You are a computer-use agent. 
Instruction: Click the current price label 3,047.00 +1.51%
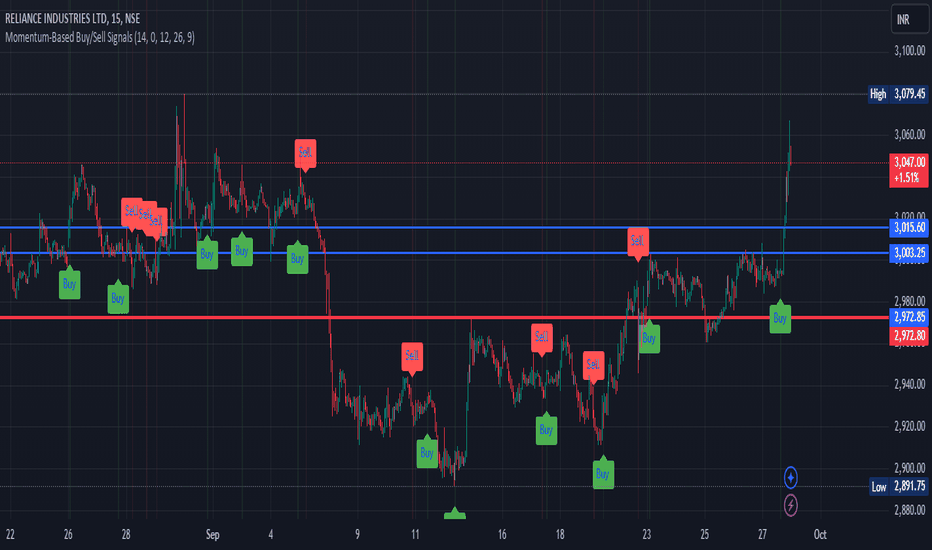click(908, 170)
